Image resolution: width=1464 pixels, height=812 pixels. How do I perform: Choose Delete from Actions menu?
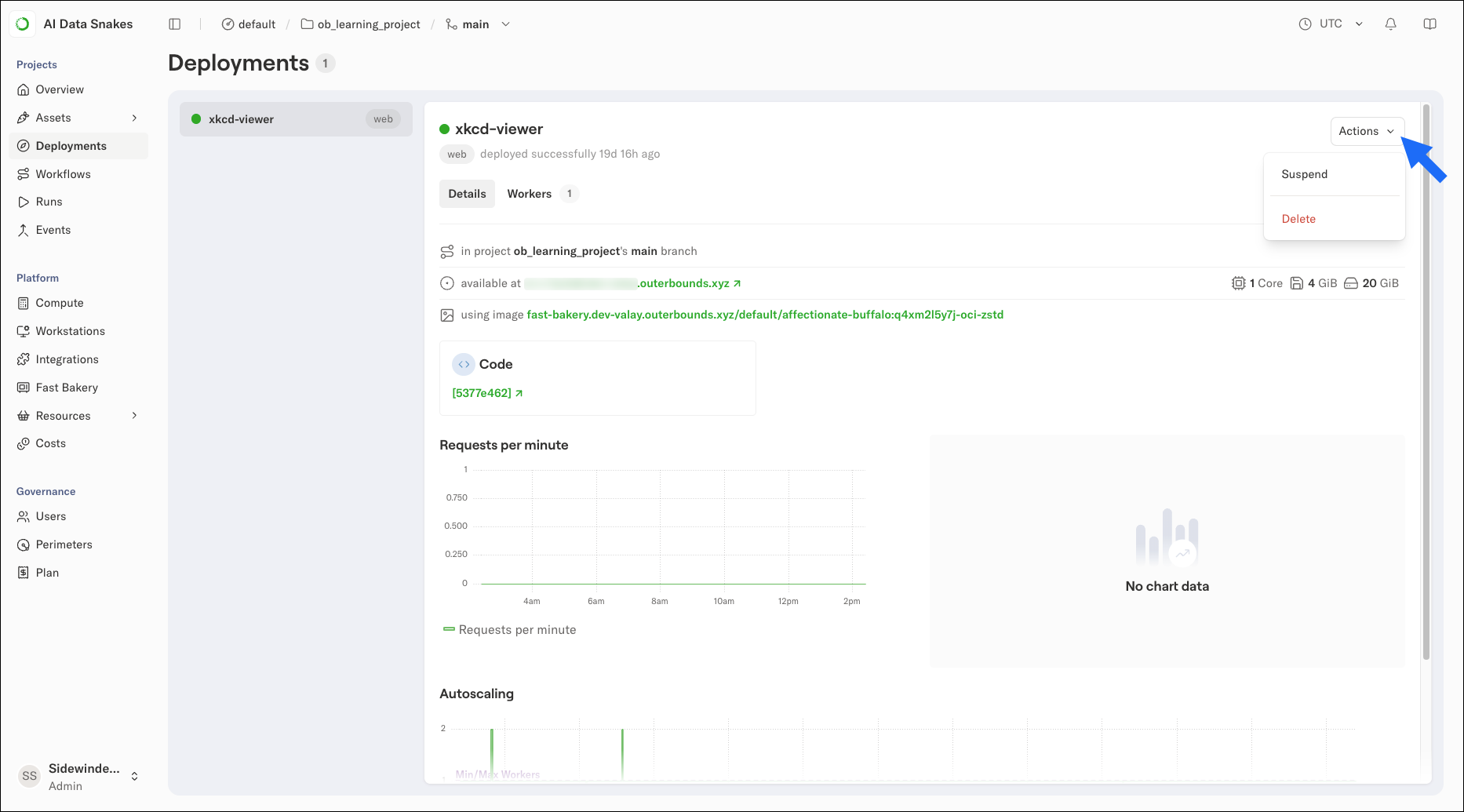click(1334, 219)
